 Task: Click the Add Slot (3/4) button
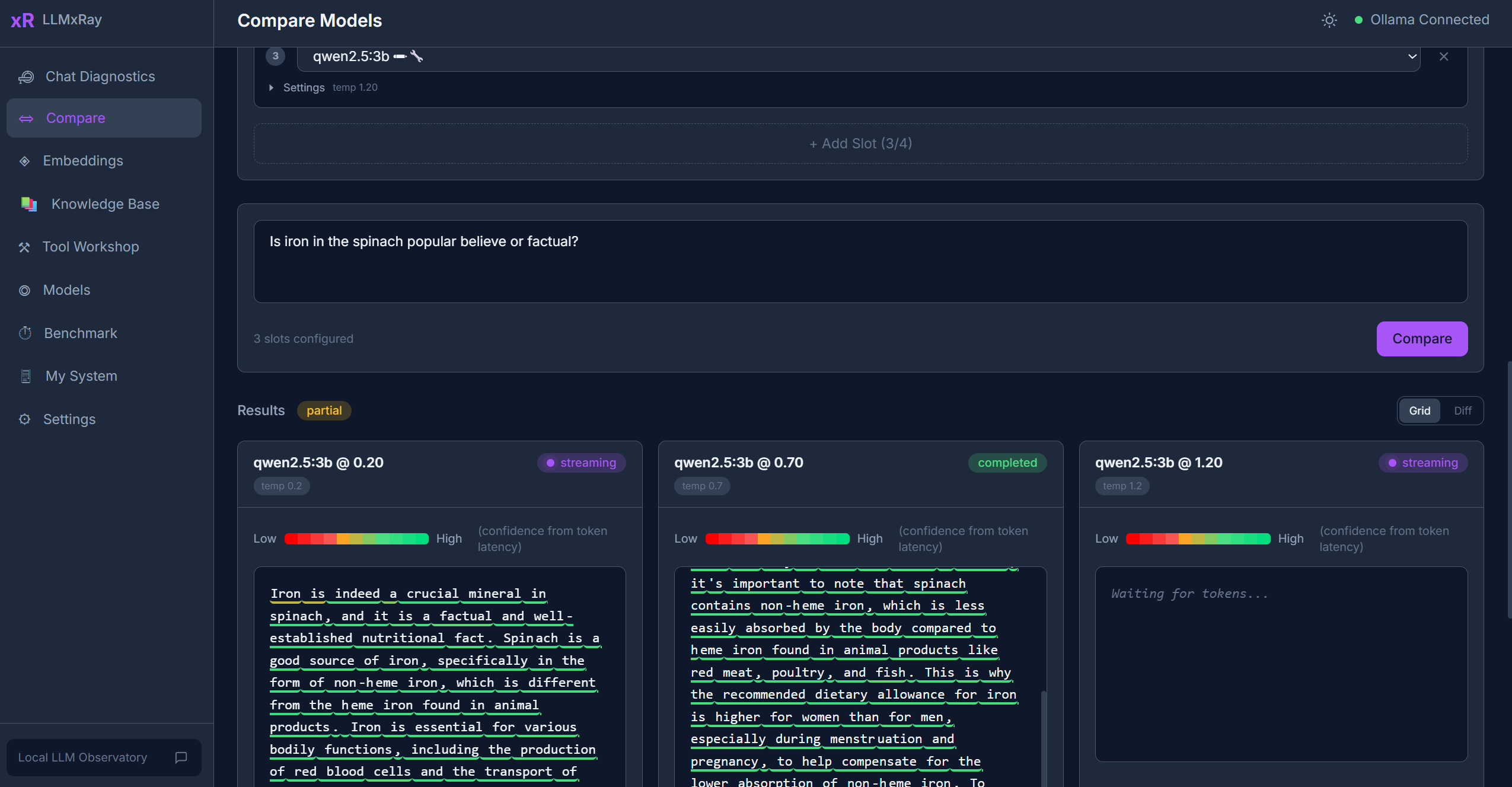[x=860, y=144]
